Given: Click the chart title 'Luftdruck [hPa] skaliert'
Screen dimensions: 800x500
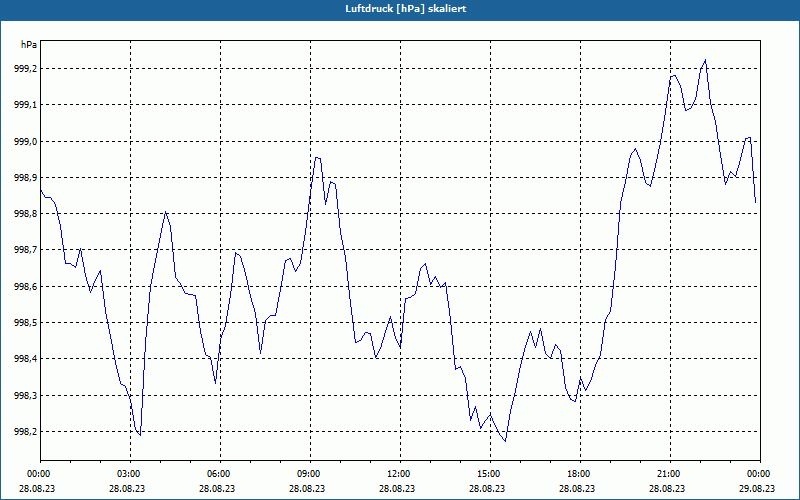Looking at the screenshot, I should pos(405,9).
